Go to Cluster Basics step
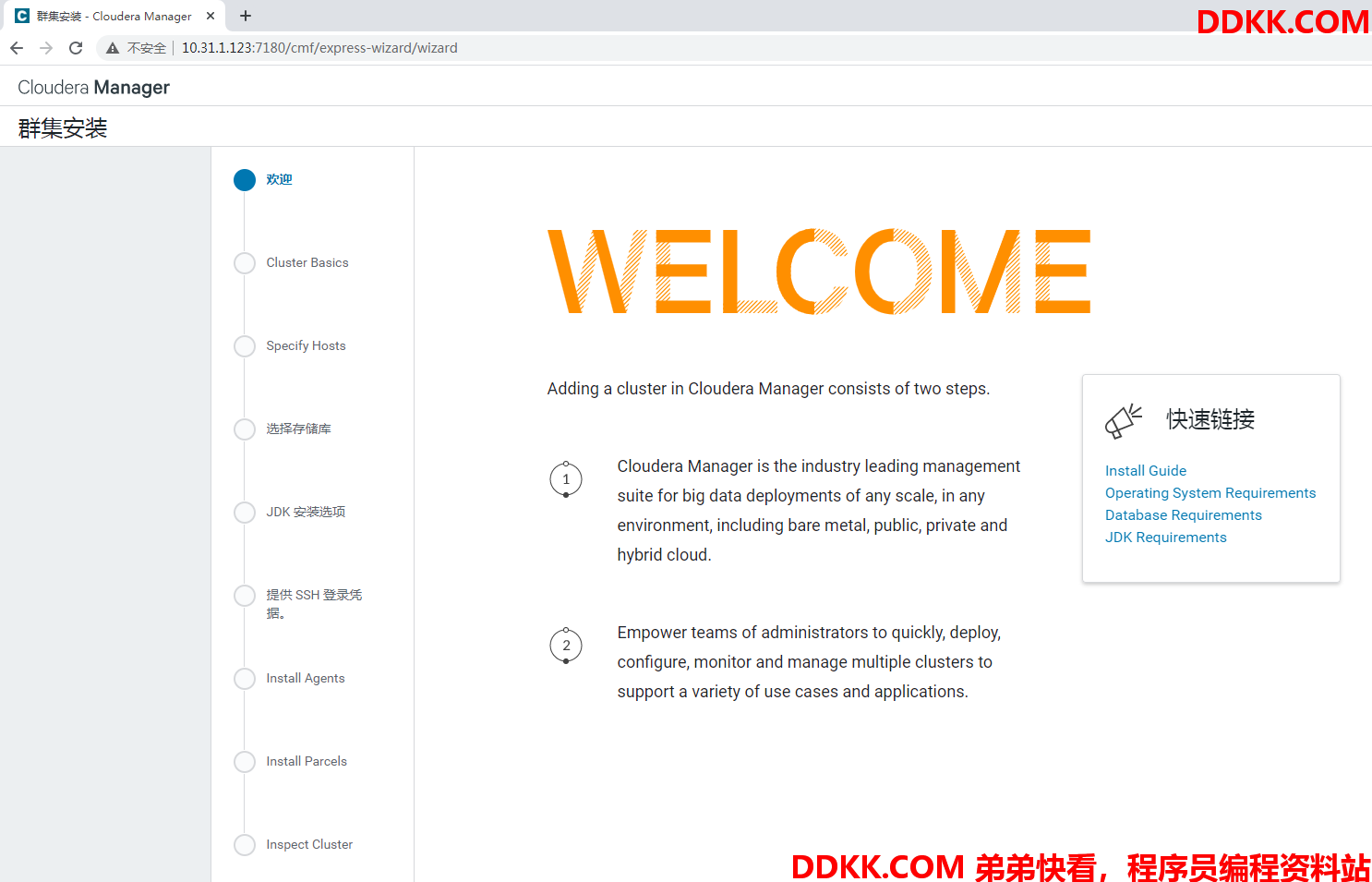 (307, 263)
